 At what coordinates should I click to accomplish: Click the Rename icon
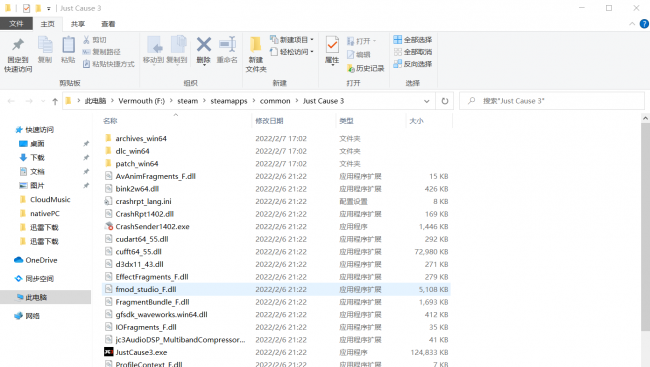coord(227,44)
